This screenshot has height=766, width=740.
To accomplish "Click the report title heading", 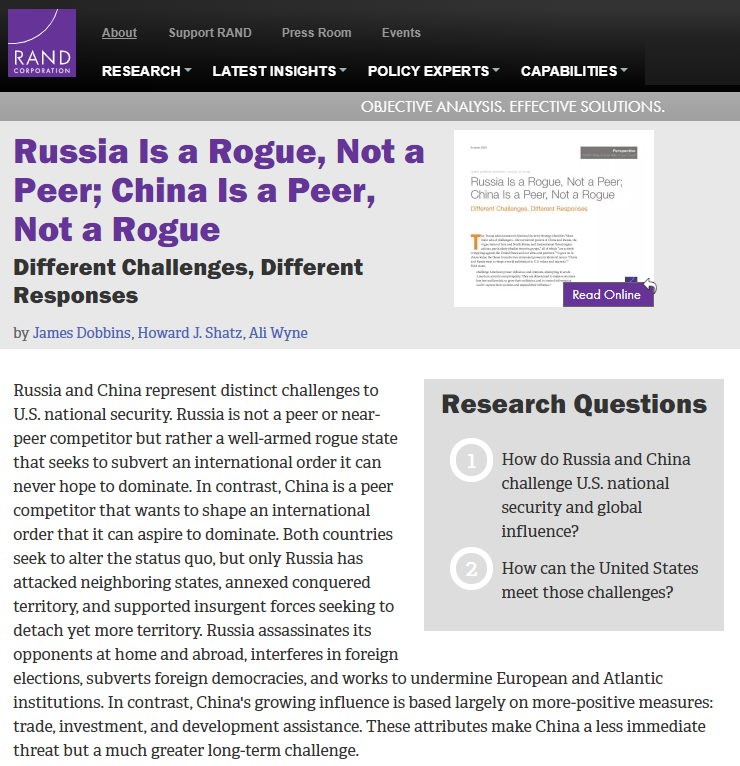I will (218, 190).
